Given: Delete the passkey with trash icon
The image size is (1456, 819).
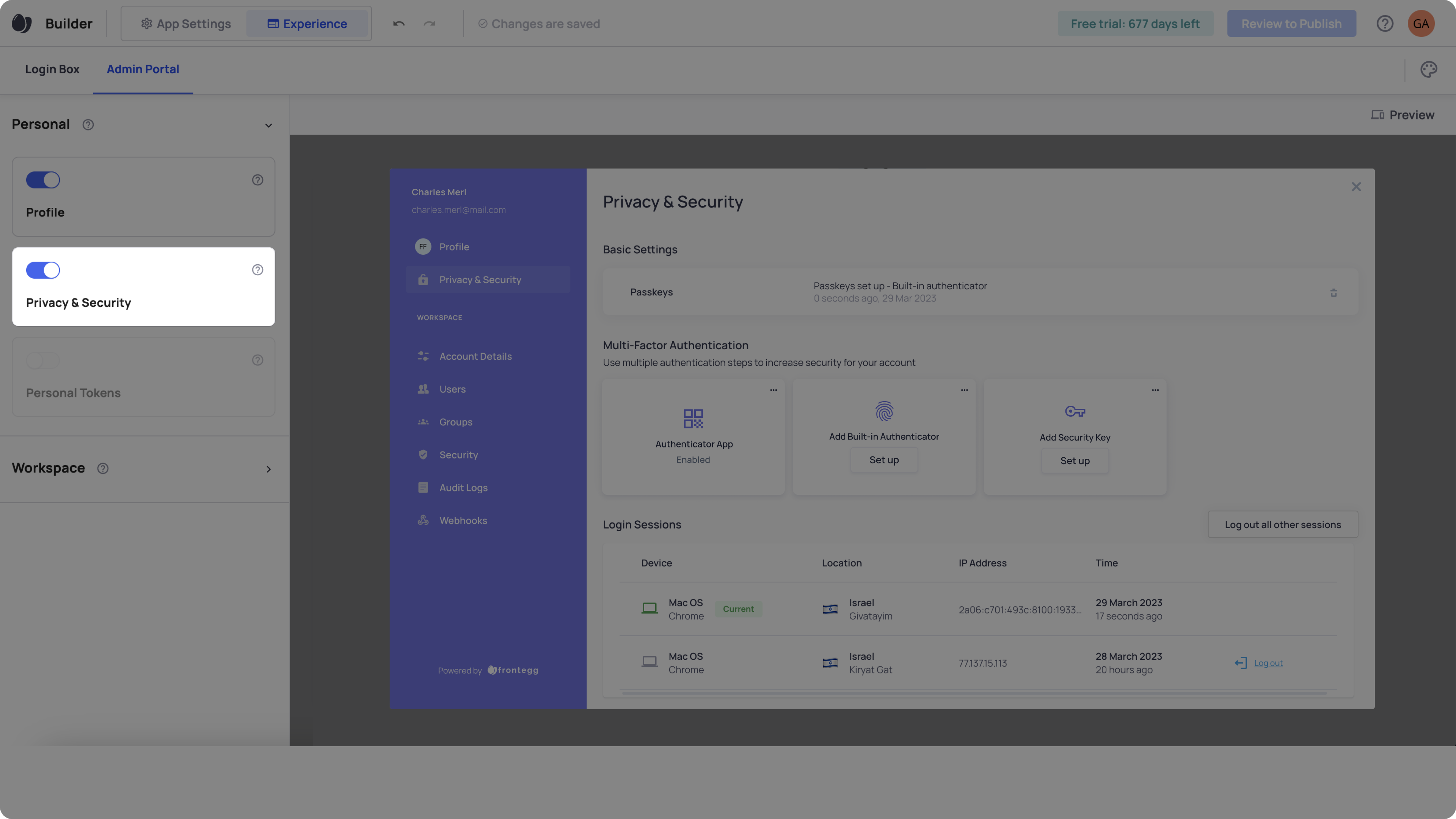Looking at the screenshot, I should pyautogui.click(x=1334, y=293).
